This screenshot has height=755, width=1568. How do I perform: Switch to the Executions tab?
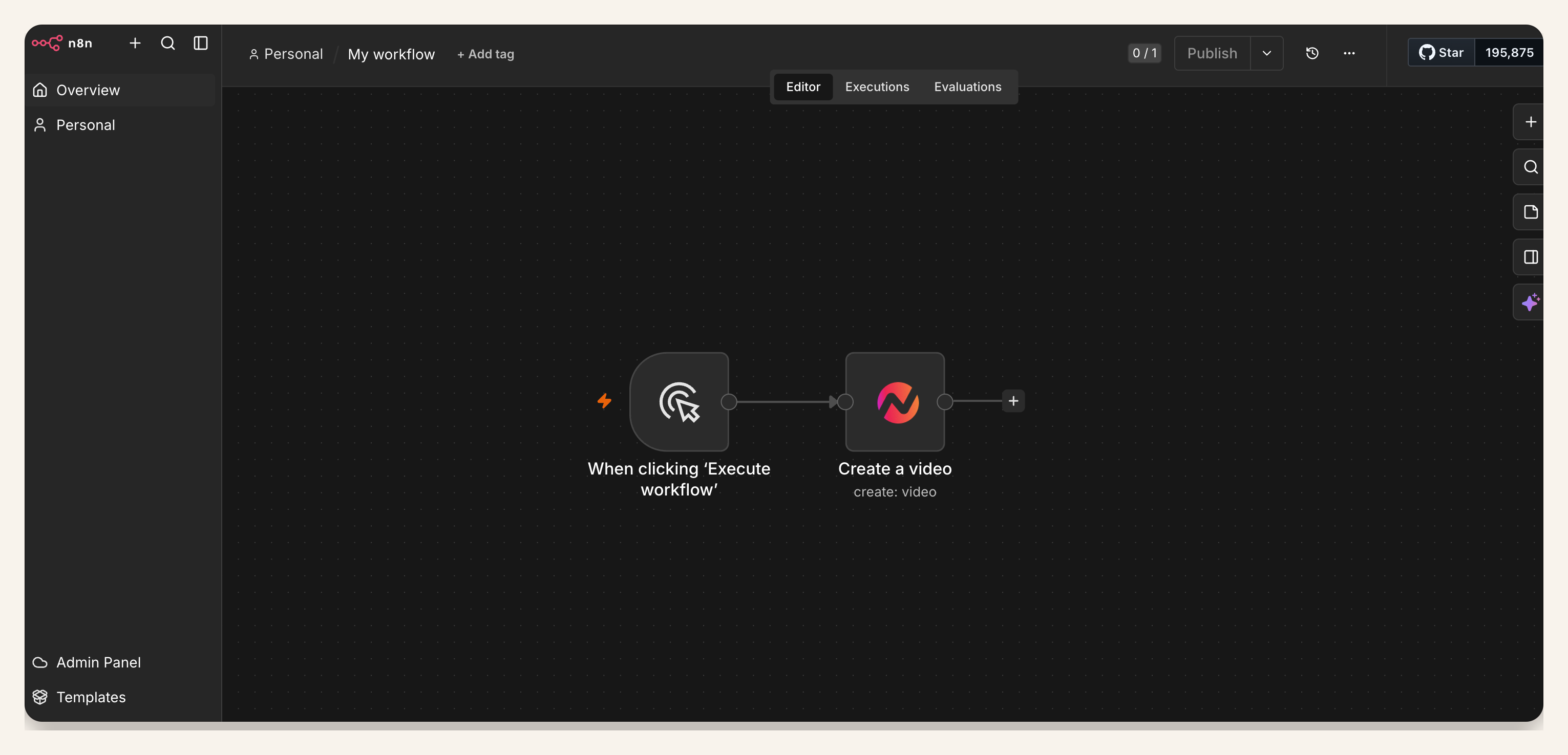coord(877,87)
